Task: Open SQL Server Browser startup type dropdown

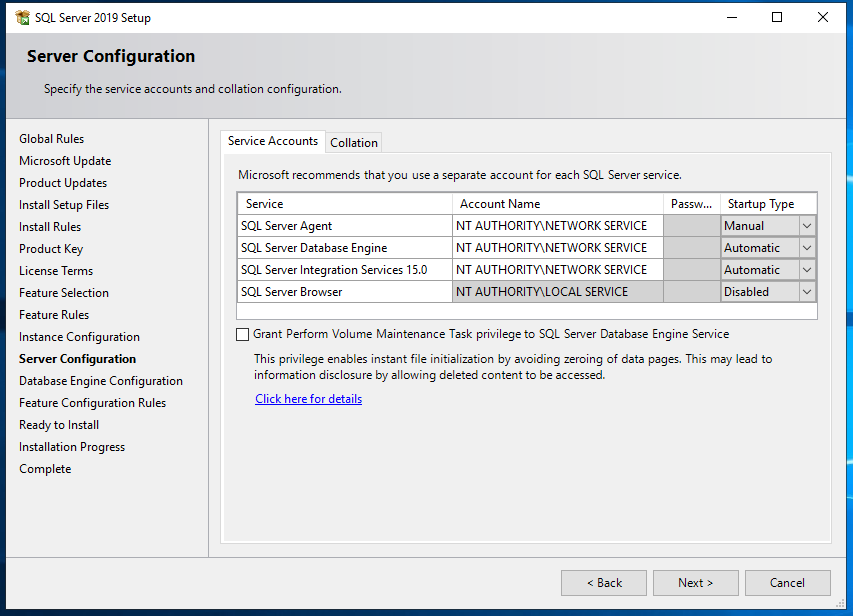Action: (x=806, y=291)
